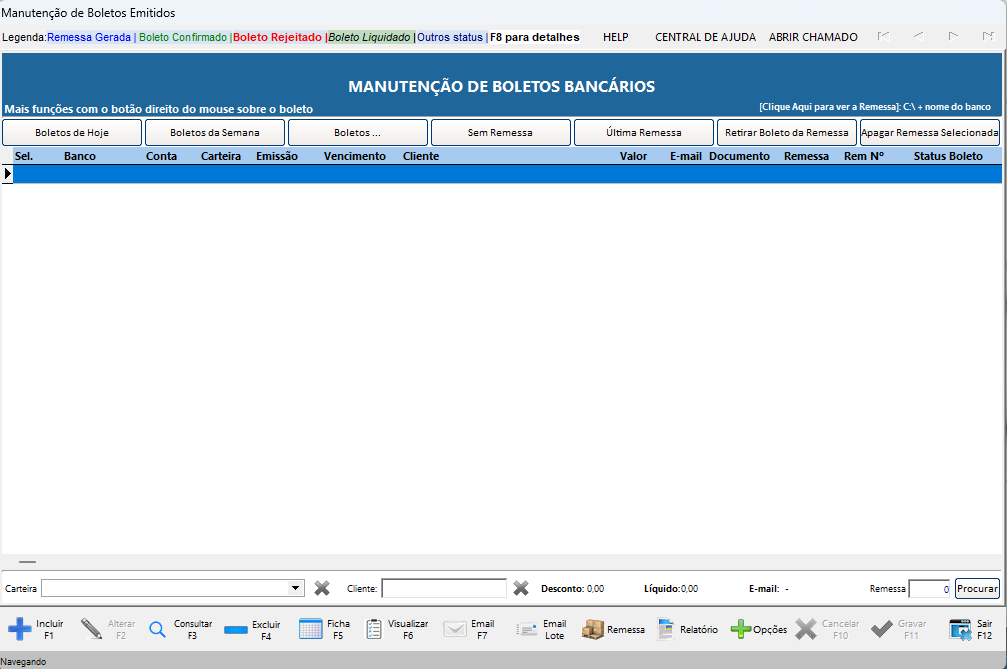Open the HELP menu item
The height and width of the screenshot is (669, 1007).
616,37
